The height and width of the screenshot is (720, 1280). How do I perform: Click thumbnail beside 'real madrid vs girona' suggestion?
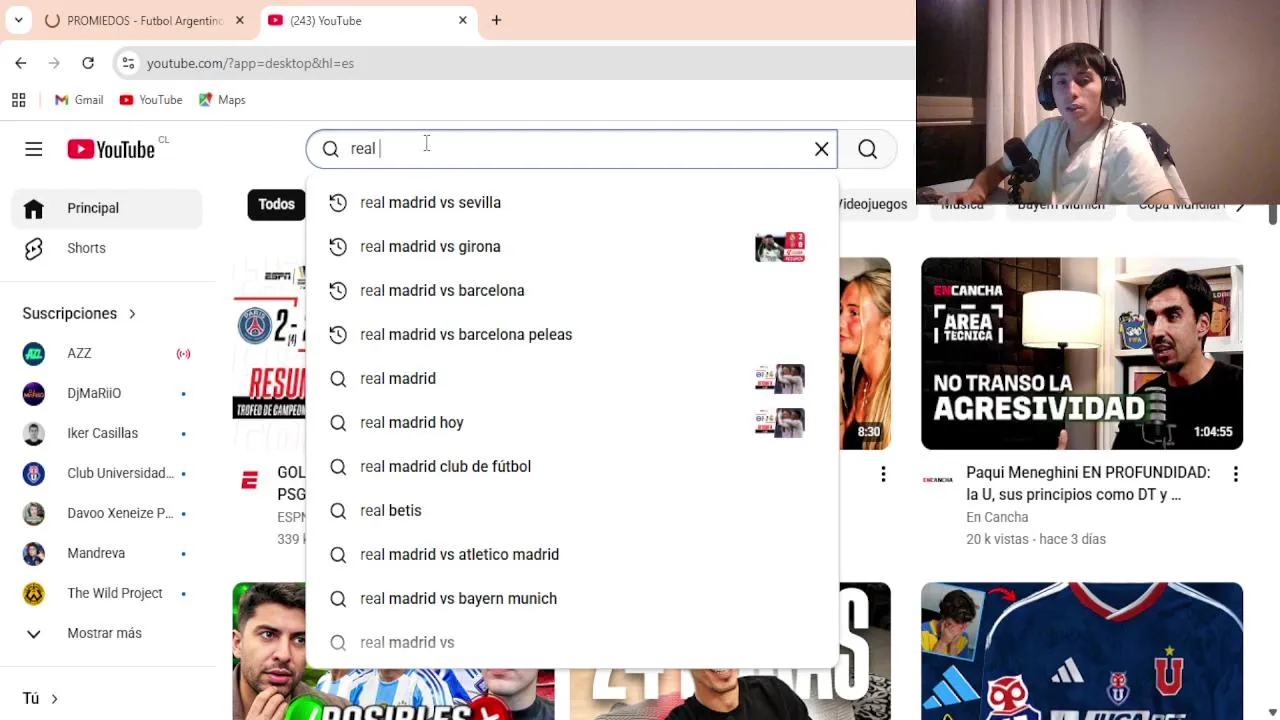coord(780,246)
